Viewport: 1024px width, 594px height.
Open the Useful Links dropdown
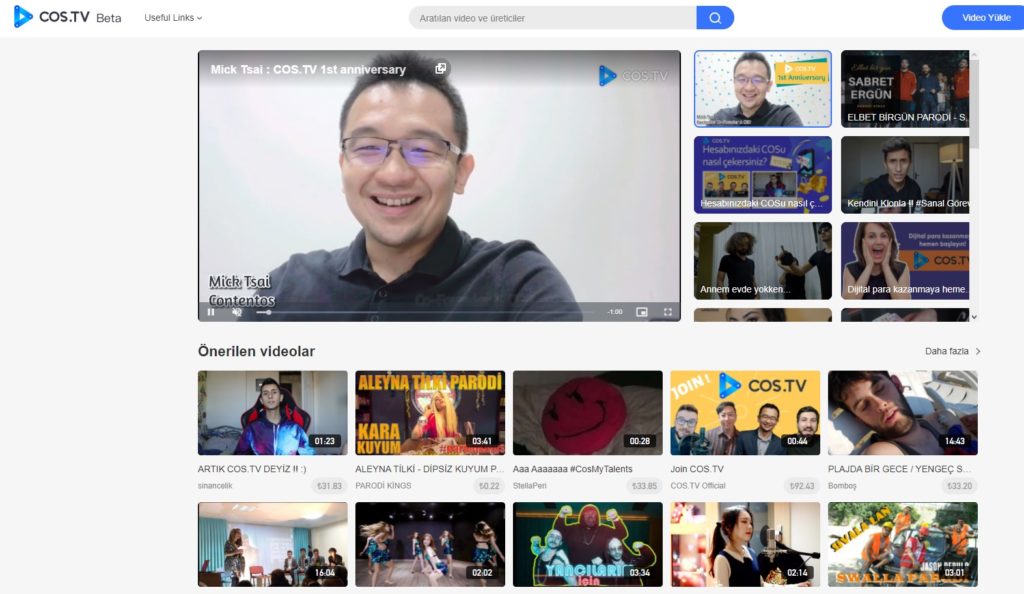point(173,18)
